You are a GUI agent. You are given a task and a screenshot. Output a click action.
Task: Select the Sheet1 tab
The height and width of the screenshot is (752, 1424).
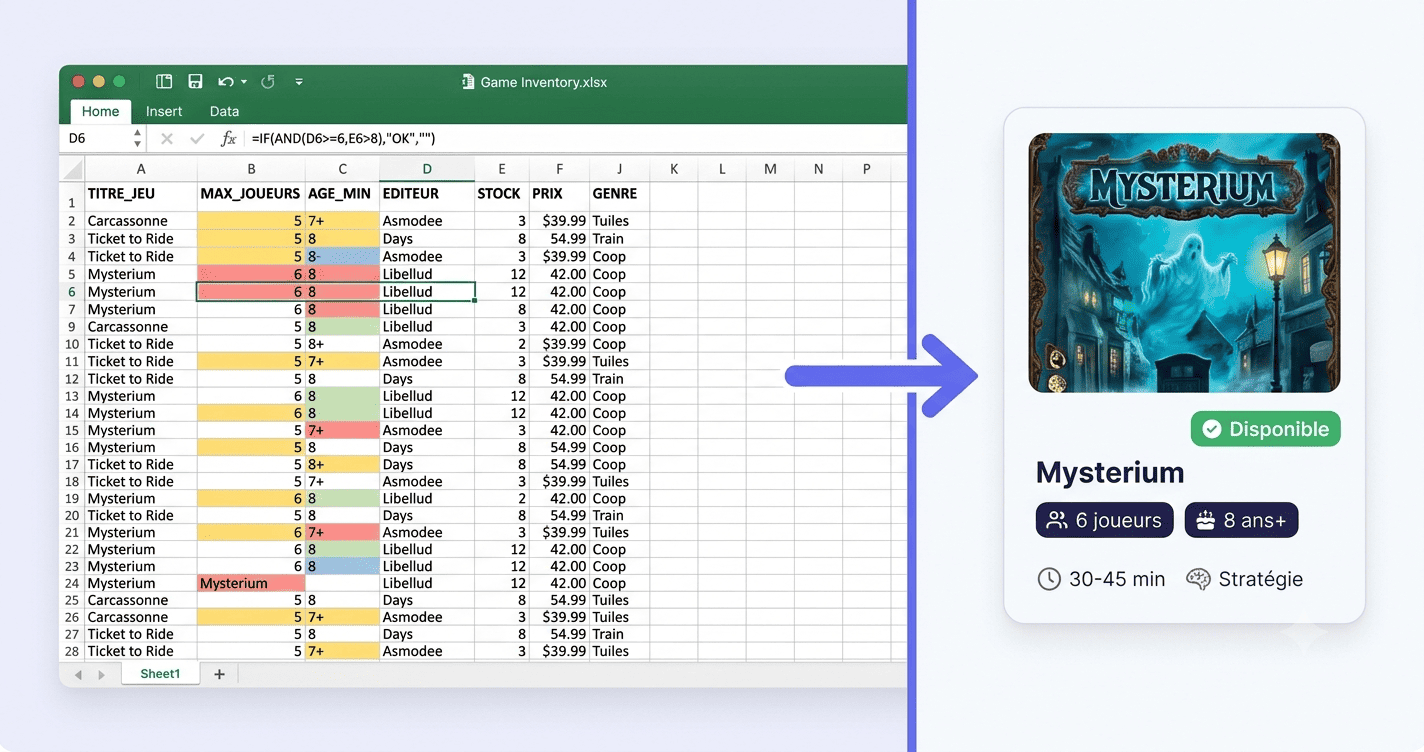(160, 674)
